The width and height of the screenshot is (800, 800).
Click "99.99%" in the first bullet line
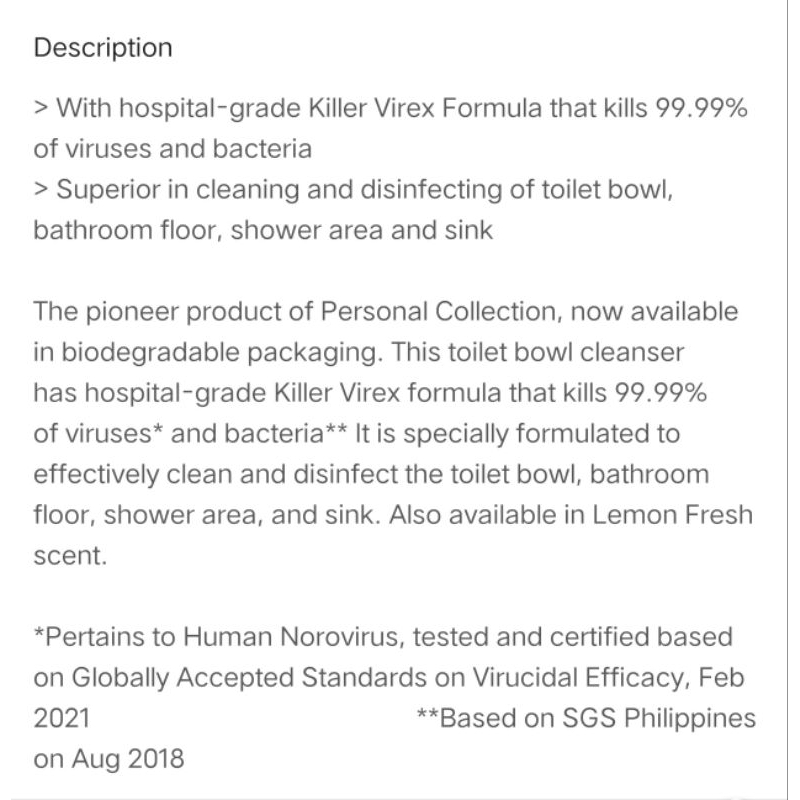click(x=700, y=108)
